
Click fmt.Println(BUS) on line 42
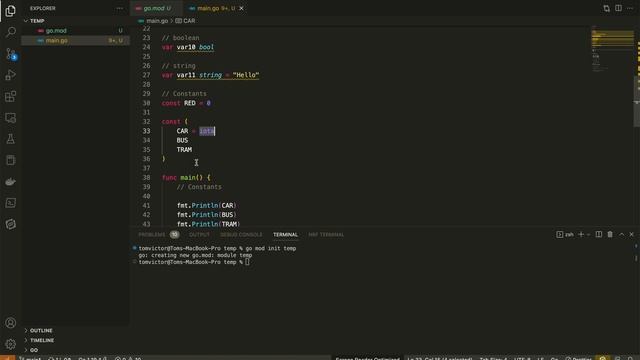[x=207, y=215]
